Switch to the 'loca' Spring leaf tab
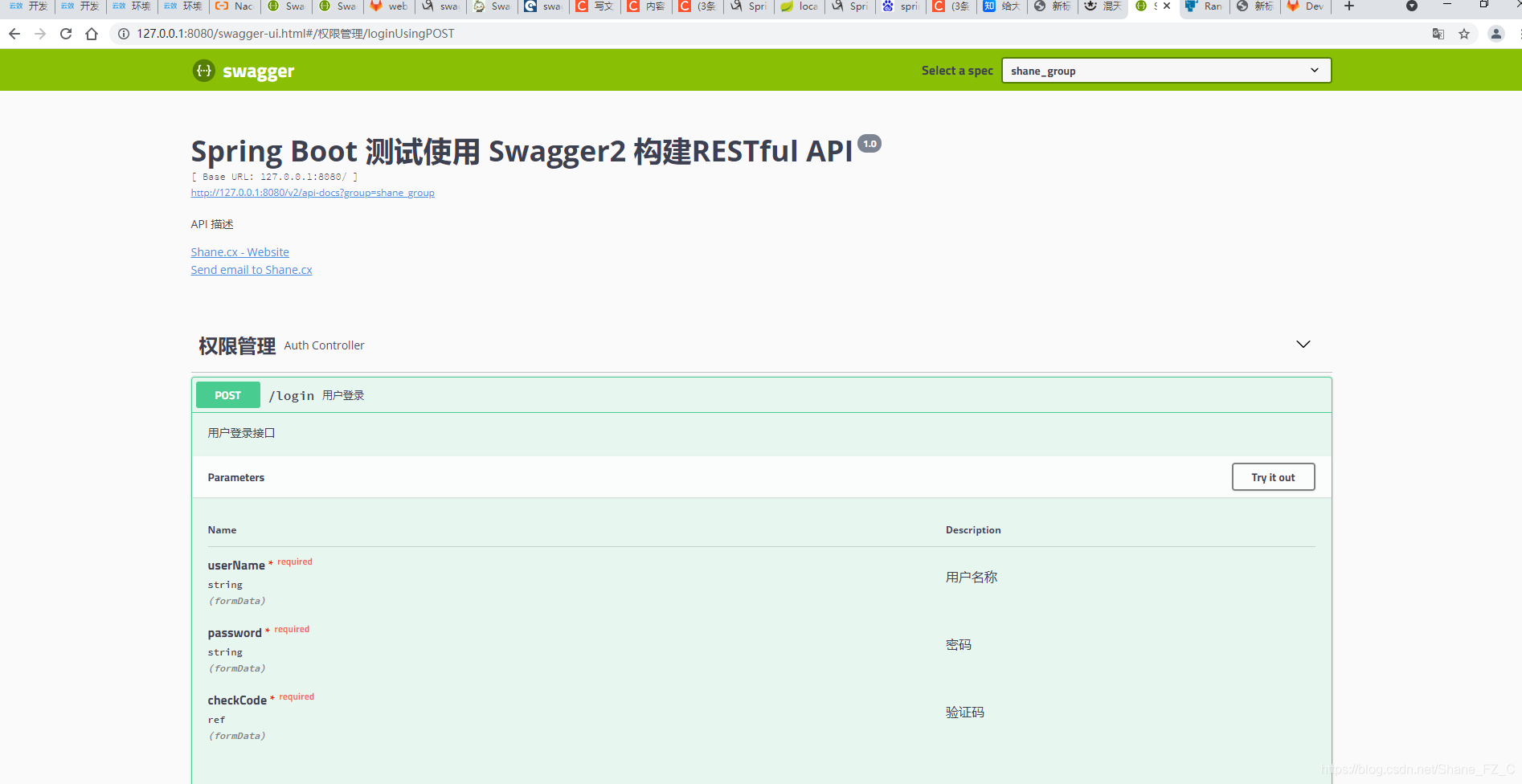This screenshot has height=784, width=1522. 800,6
